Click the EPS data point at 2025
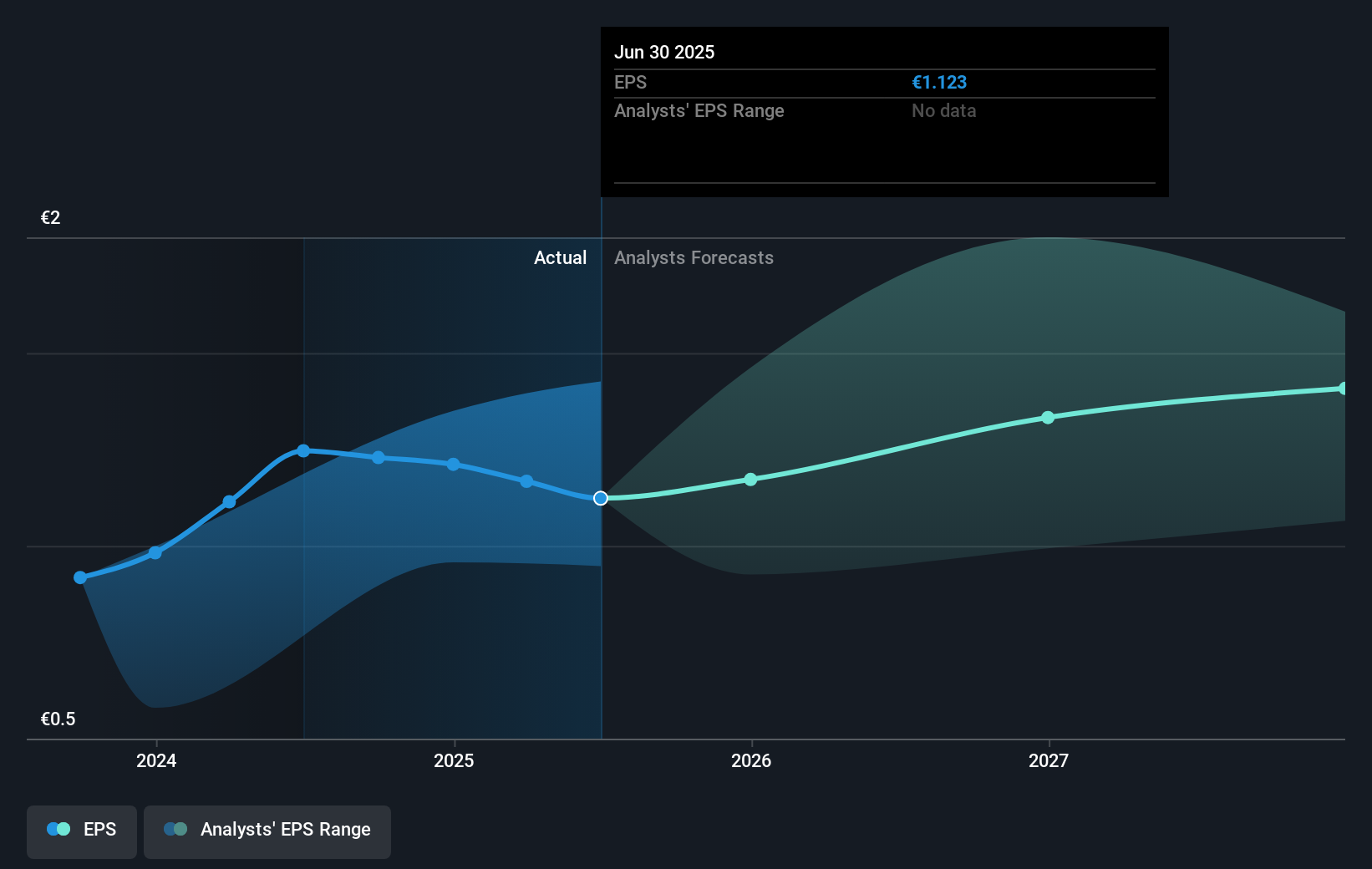 (453, 464)
